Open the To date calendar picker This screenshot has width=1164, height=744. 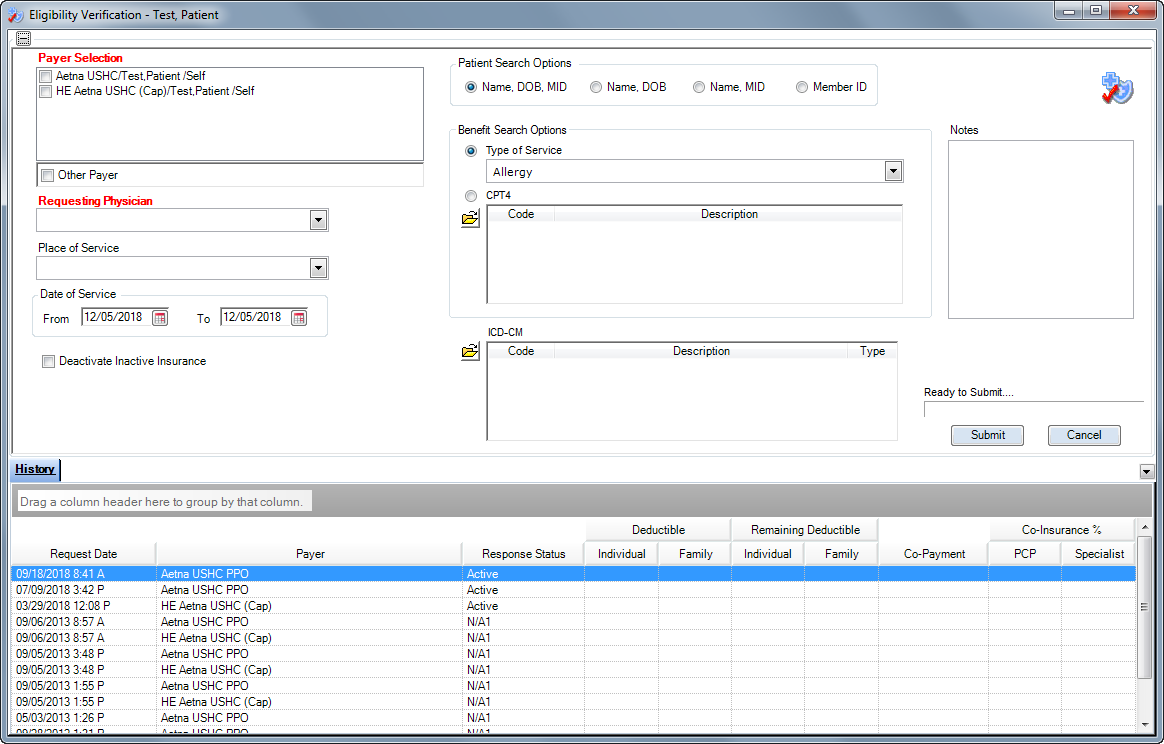[298, 318]
